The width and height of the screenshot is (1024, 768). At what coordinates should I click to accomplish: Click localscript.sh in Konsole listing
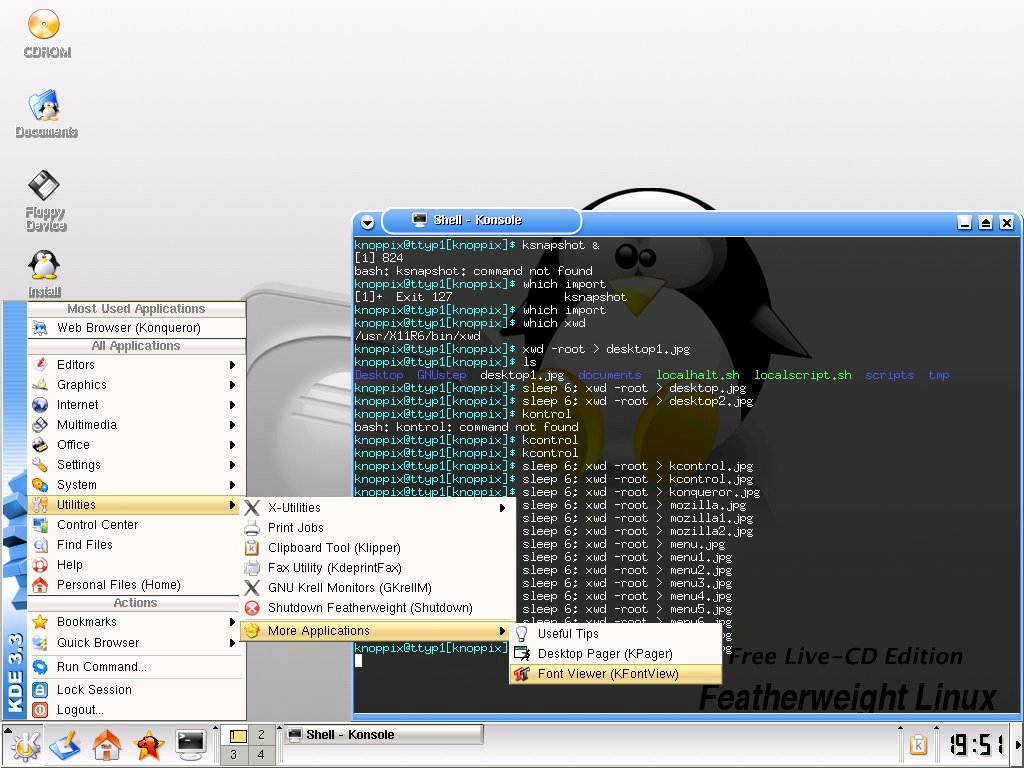pos(803,375)
